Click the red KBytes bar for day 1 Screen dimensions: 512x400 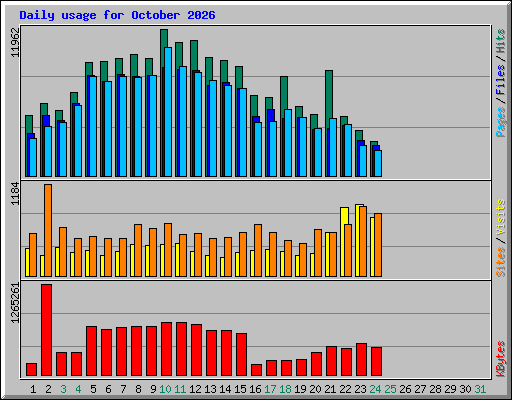point(32,370)
